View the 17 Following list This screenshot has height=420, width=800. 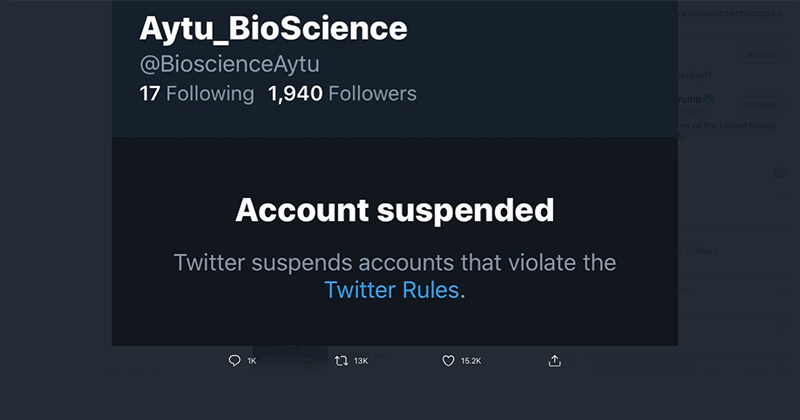tap(196, 94)
